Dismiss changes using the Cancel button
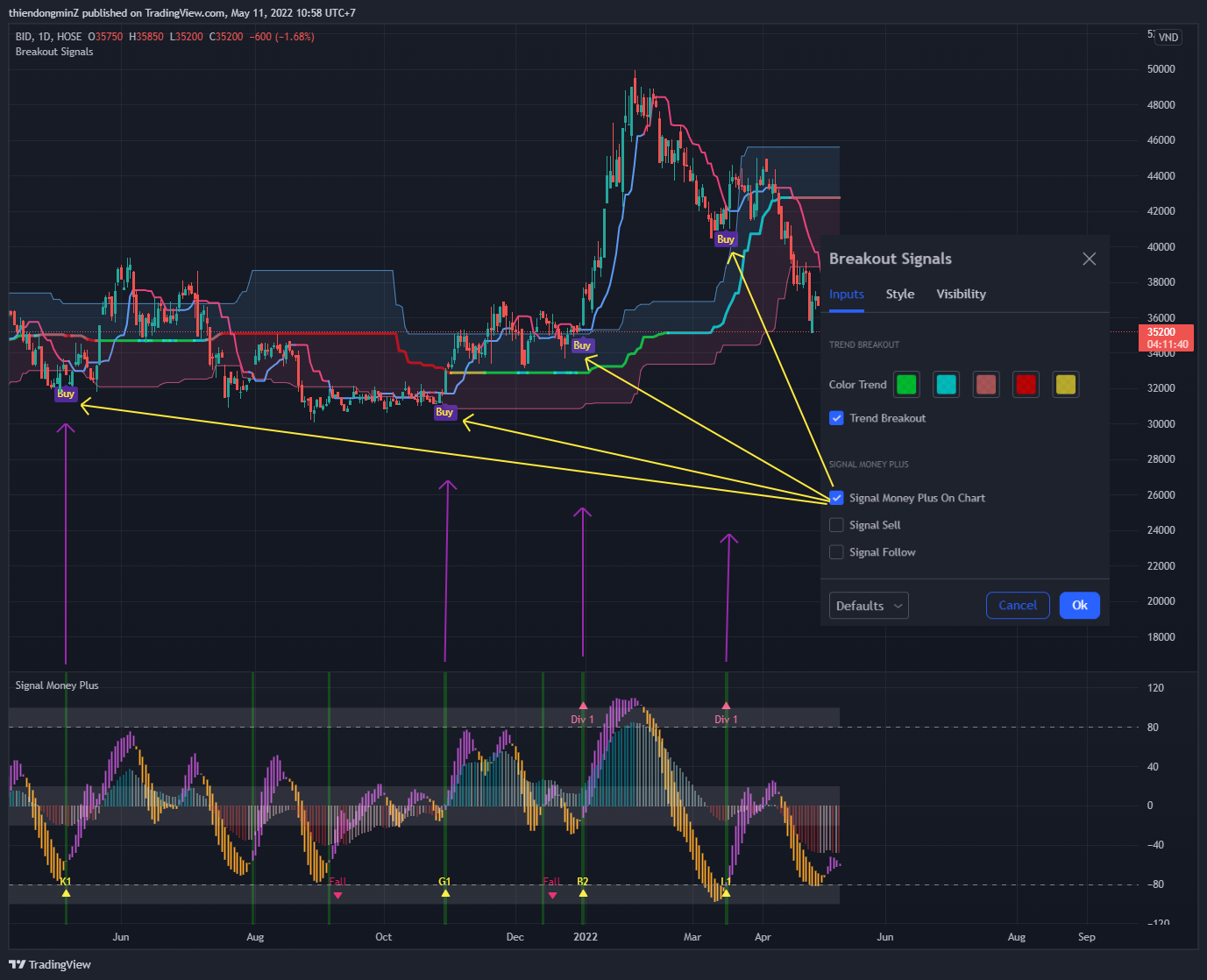 click(1018, 605)
